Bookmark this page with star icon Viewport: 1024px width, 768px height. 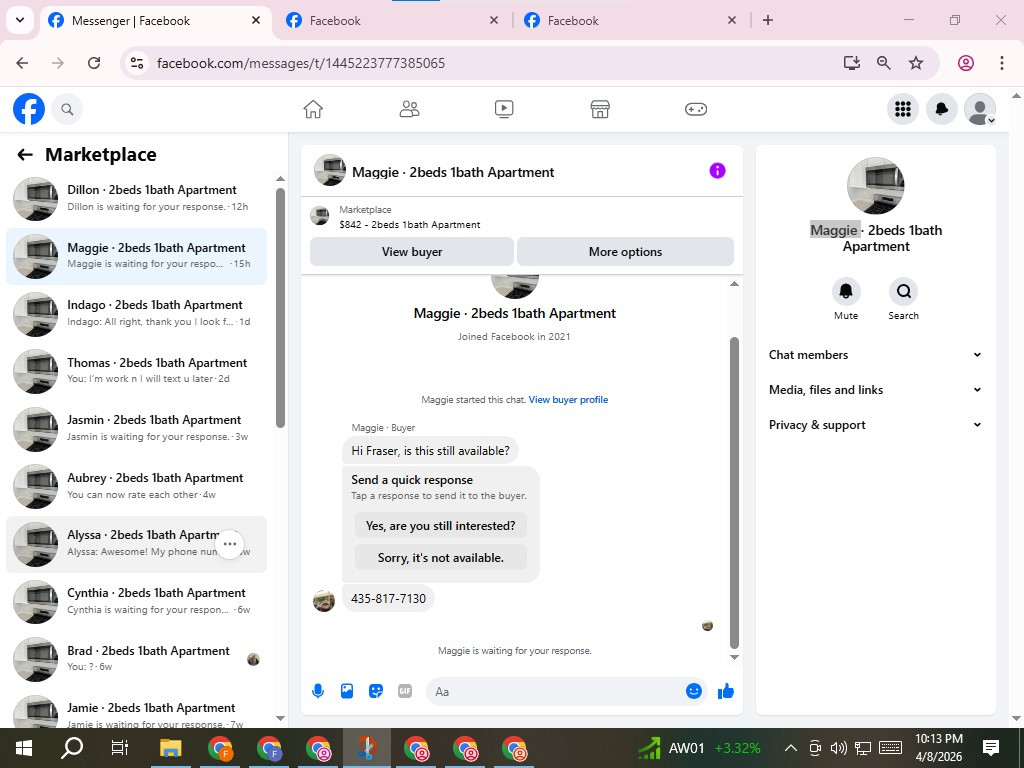tap(916, 63)
